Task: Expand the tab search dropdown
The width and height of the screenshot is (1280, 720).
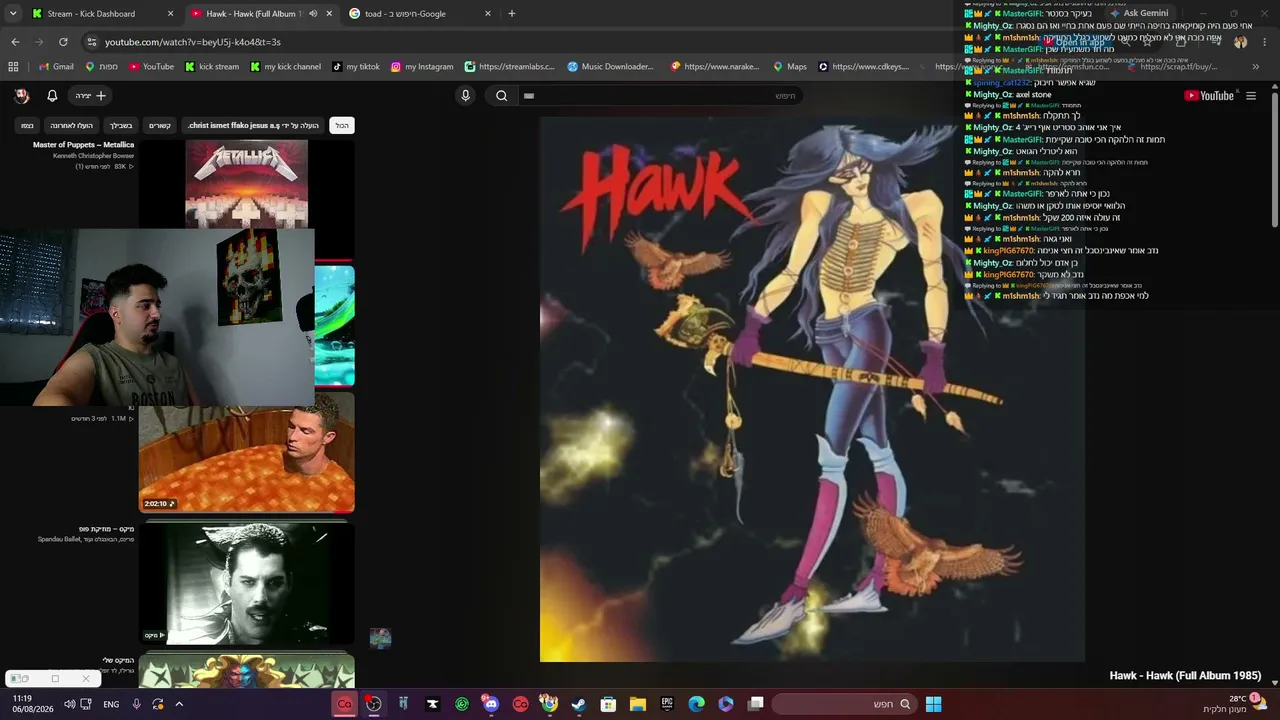Action: coord(13,14)
